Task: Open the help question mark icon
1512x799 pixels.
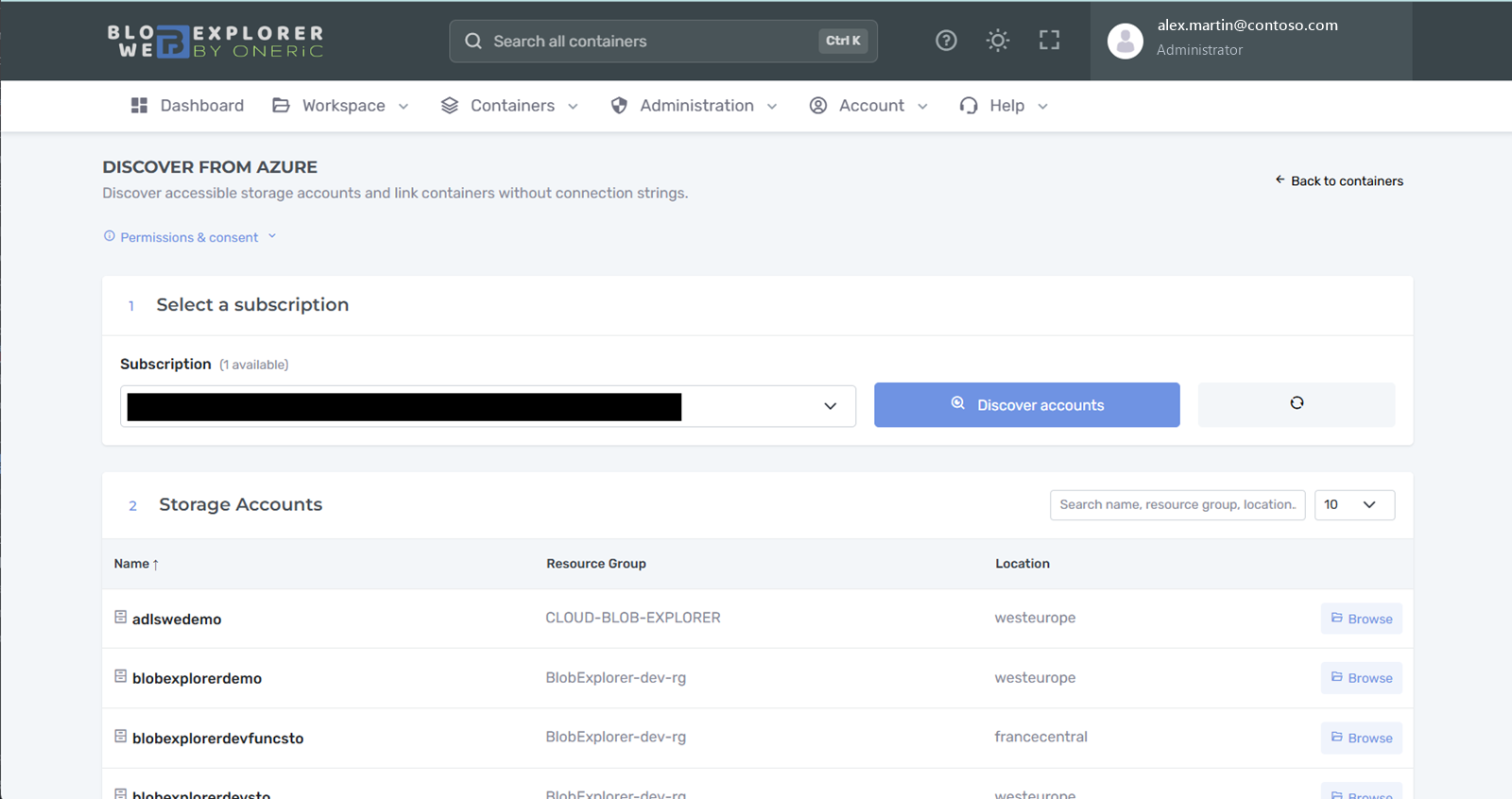Action: tap(946, 41)
